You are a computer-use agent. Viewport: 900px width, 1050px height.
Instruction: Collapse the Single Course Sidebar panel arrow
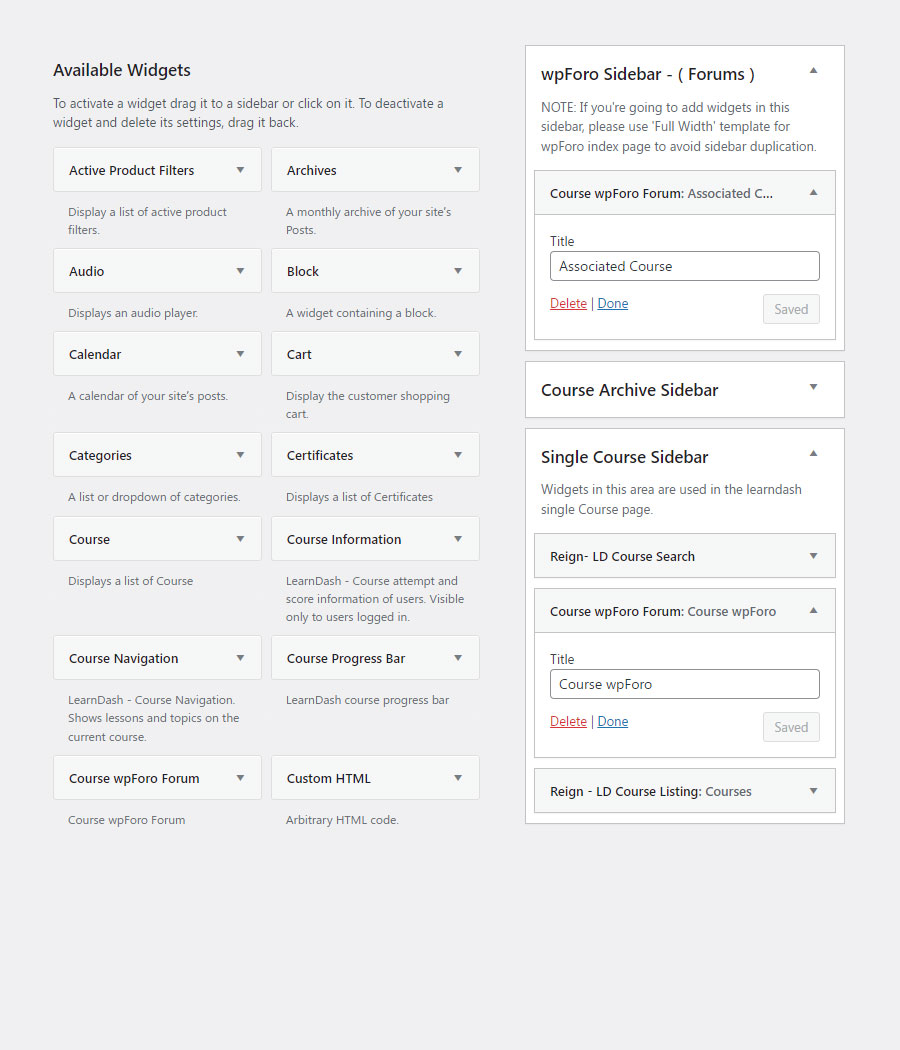(814, 453)
